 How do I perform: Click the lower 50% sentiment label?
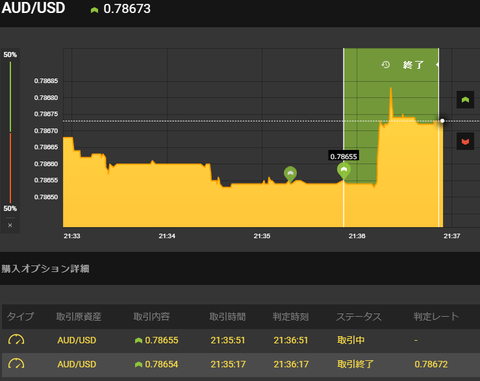(10, 209)
